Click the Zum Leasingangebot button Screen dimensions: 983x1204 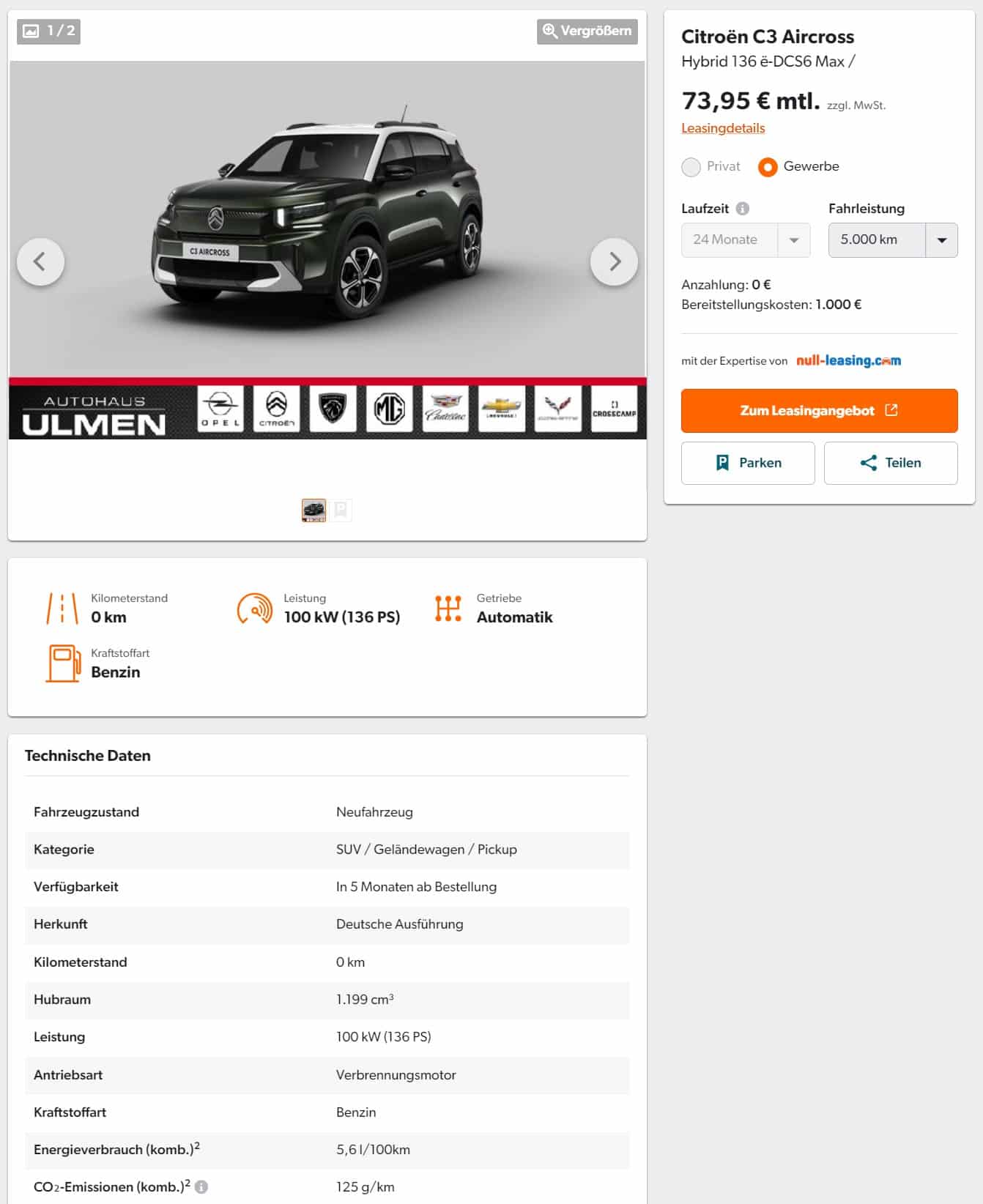[x=819, y=411]
